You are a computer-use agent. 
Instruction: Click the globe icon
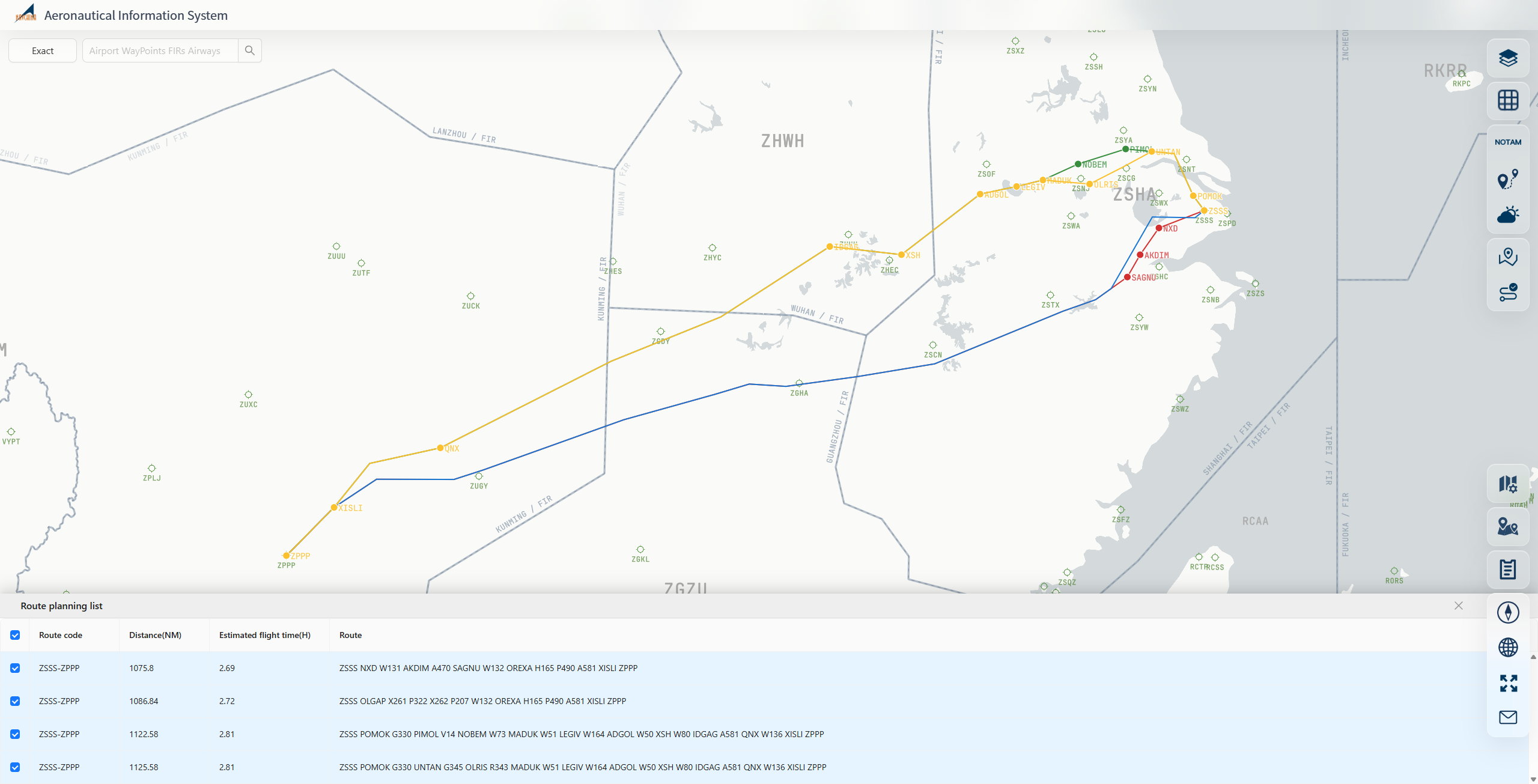tap(1507, 648)
